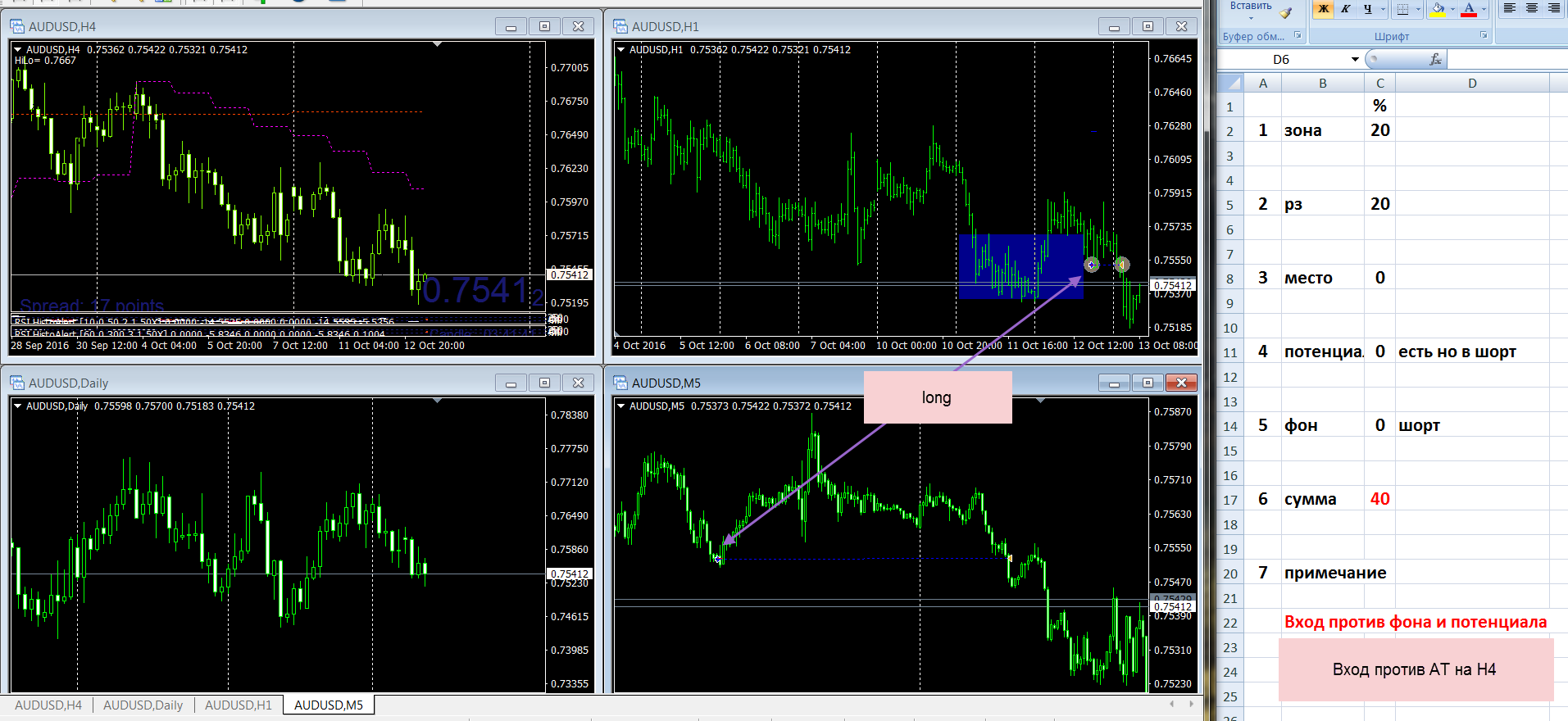Screen dimensions: 1568x721
Task: Select the cell containing 'фон'
Action: click(1323, 425)
